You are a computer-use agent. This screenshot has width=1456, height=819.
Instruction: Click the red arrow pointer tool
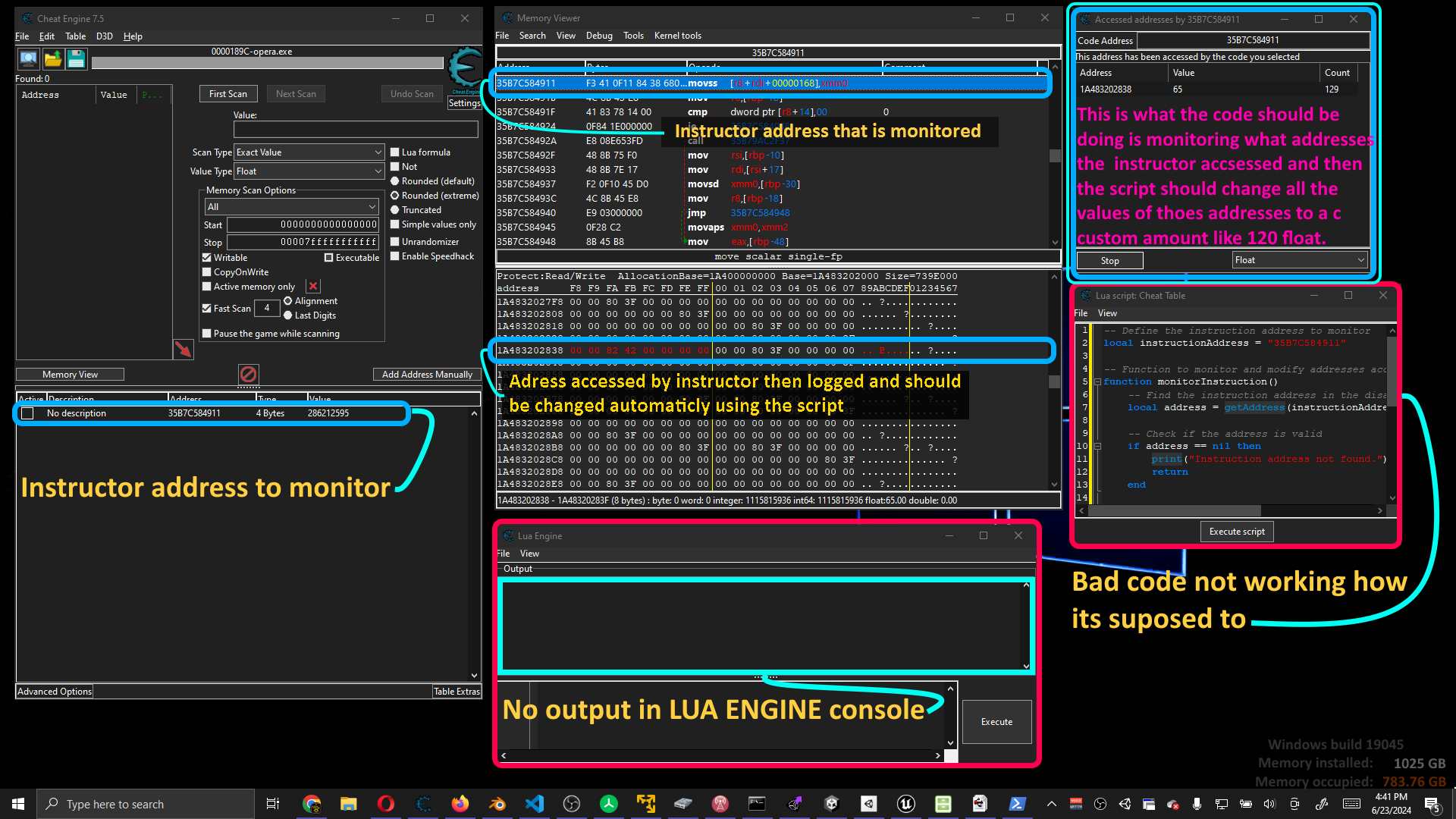pos(183,349)
